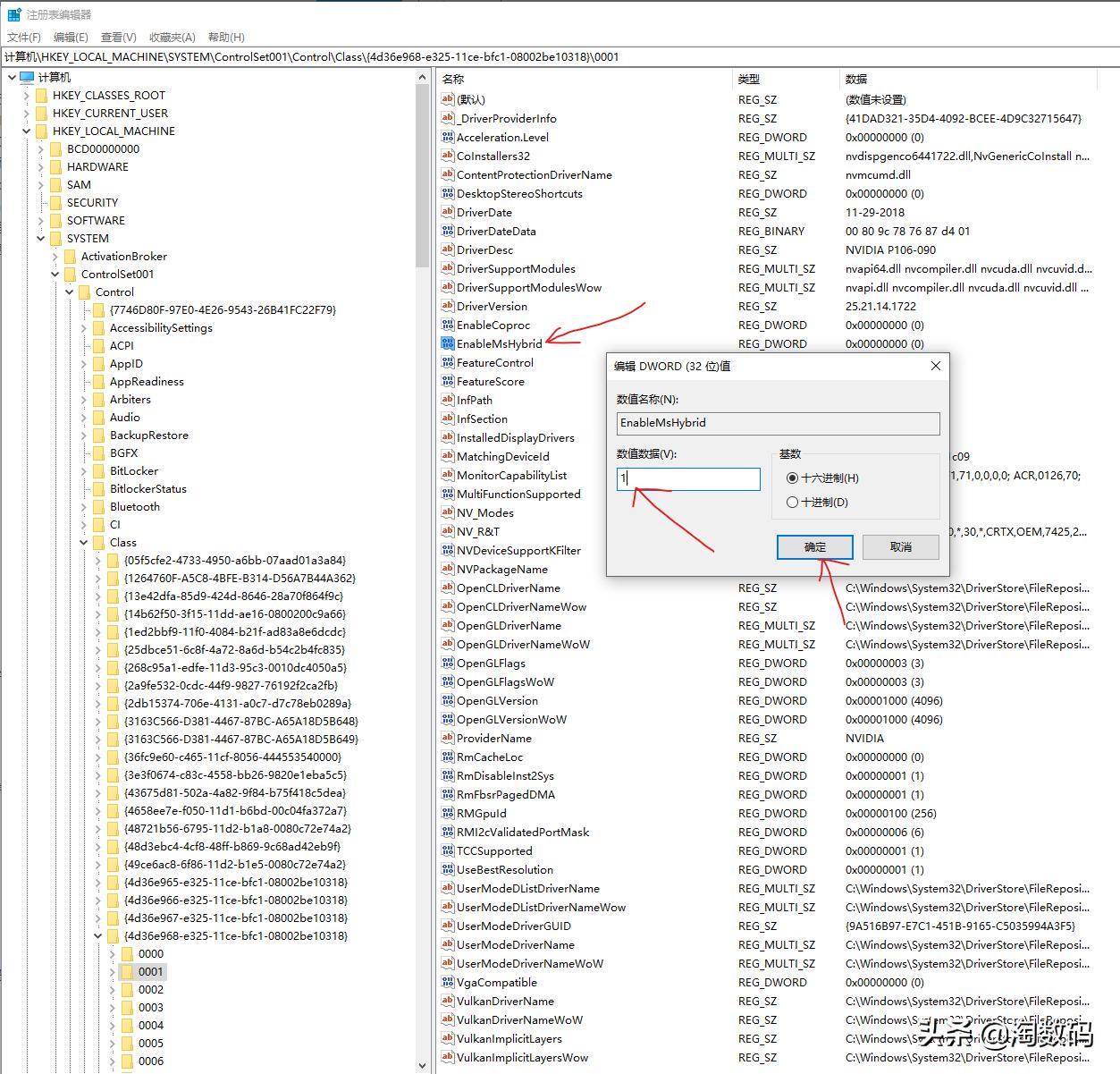Click the icon beside RMGpuId

coord(448,813)
